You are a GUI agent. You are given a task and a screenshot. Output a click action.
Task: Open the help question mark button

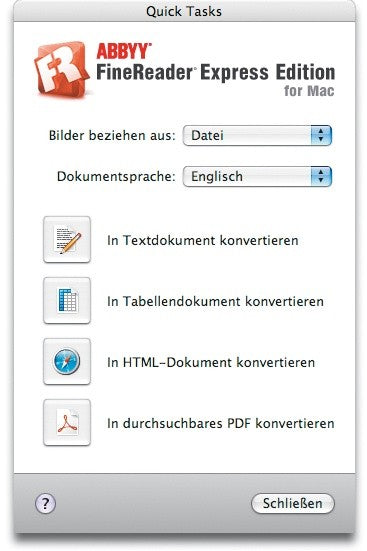(x=45, y=503)
